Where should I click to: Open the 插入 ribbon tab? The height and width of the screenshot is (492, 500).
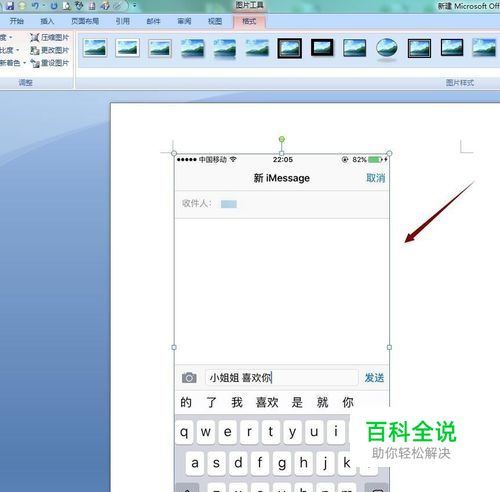[x=47, y=21]
